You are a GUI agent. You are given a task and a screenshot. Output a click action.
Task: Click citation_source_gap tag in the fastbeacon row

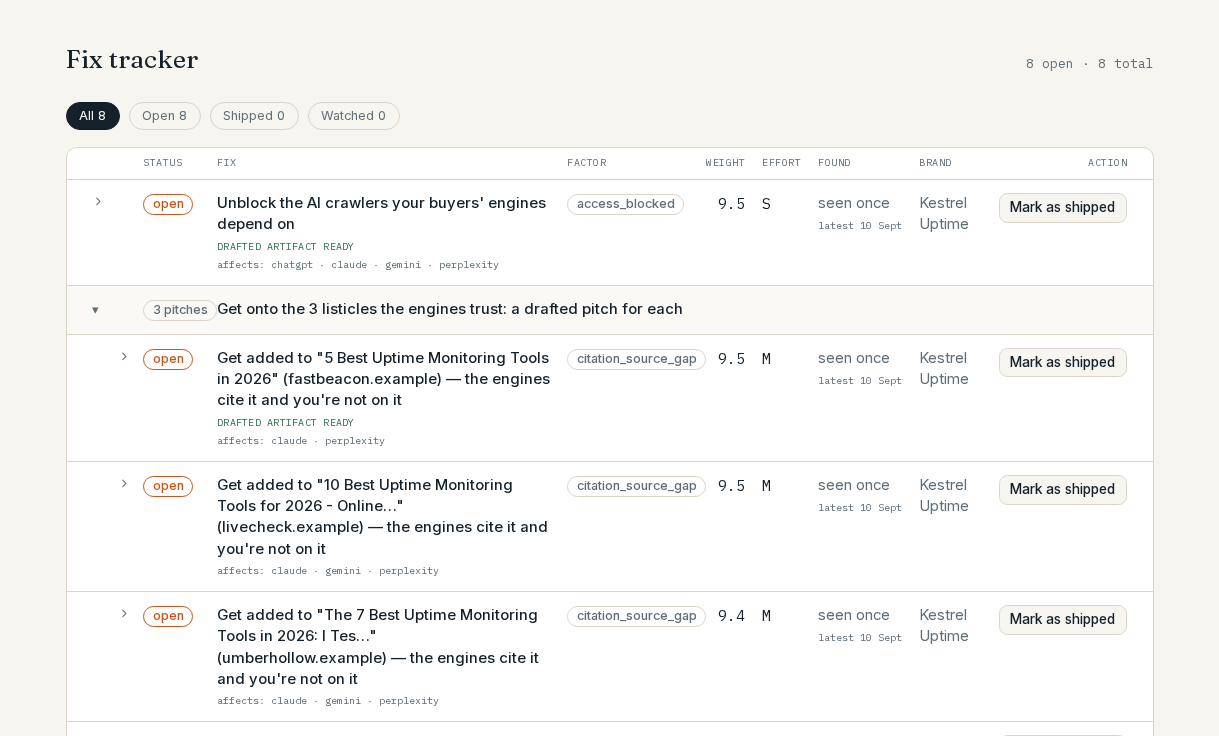[636, 359]
